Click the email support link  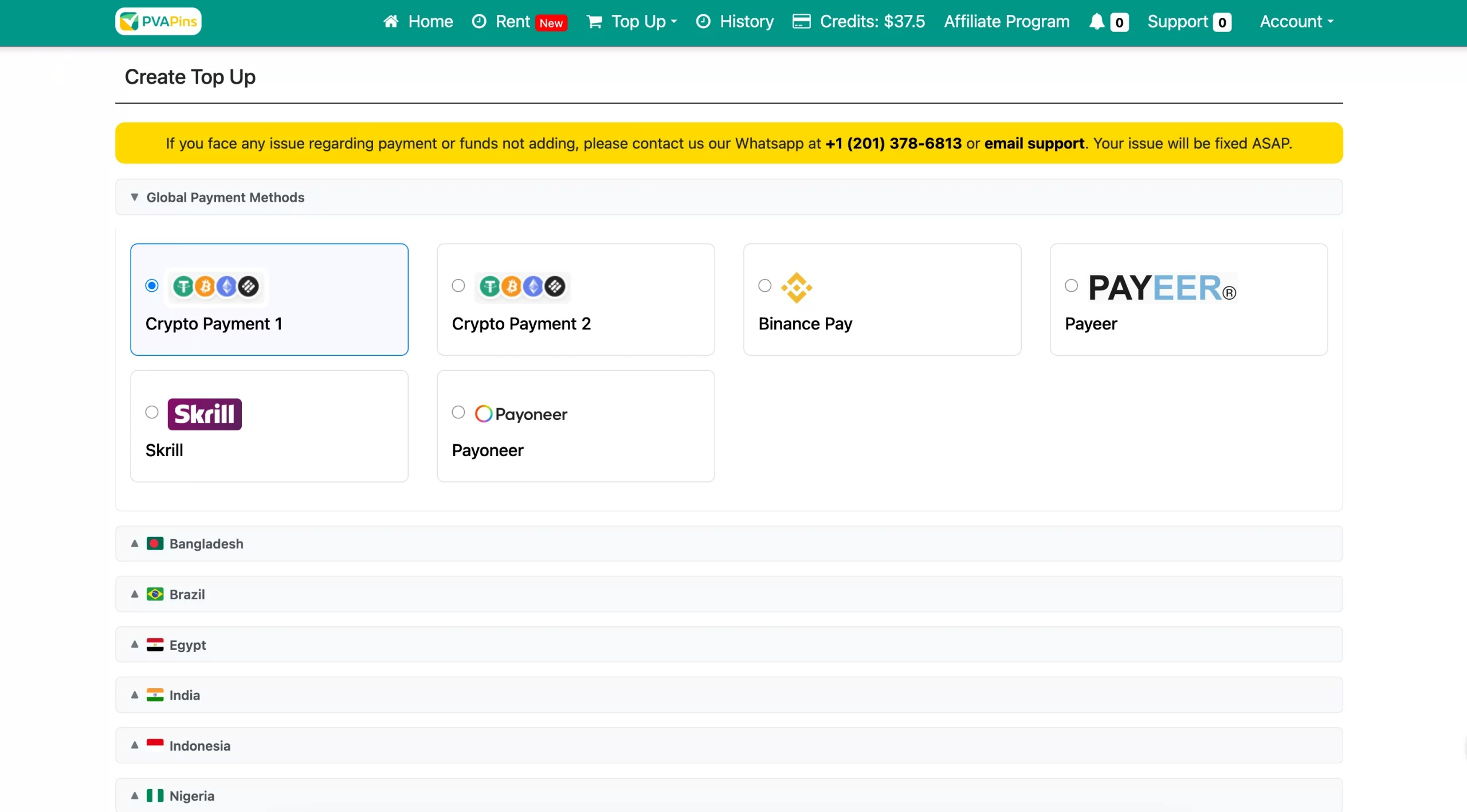(x=1034, y=143)
